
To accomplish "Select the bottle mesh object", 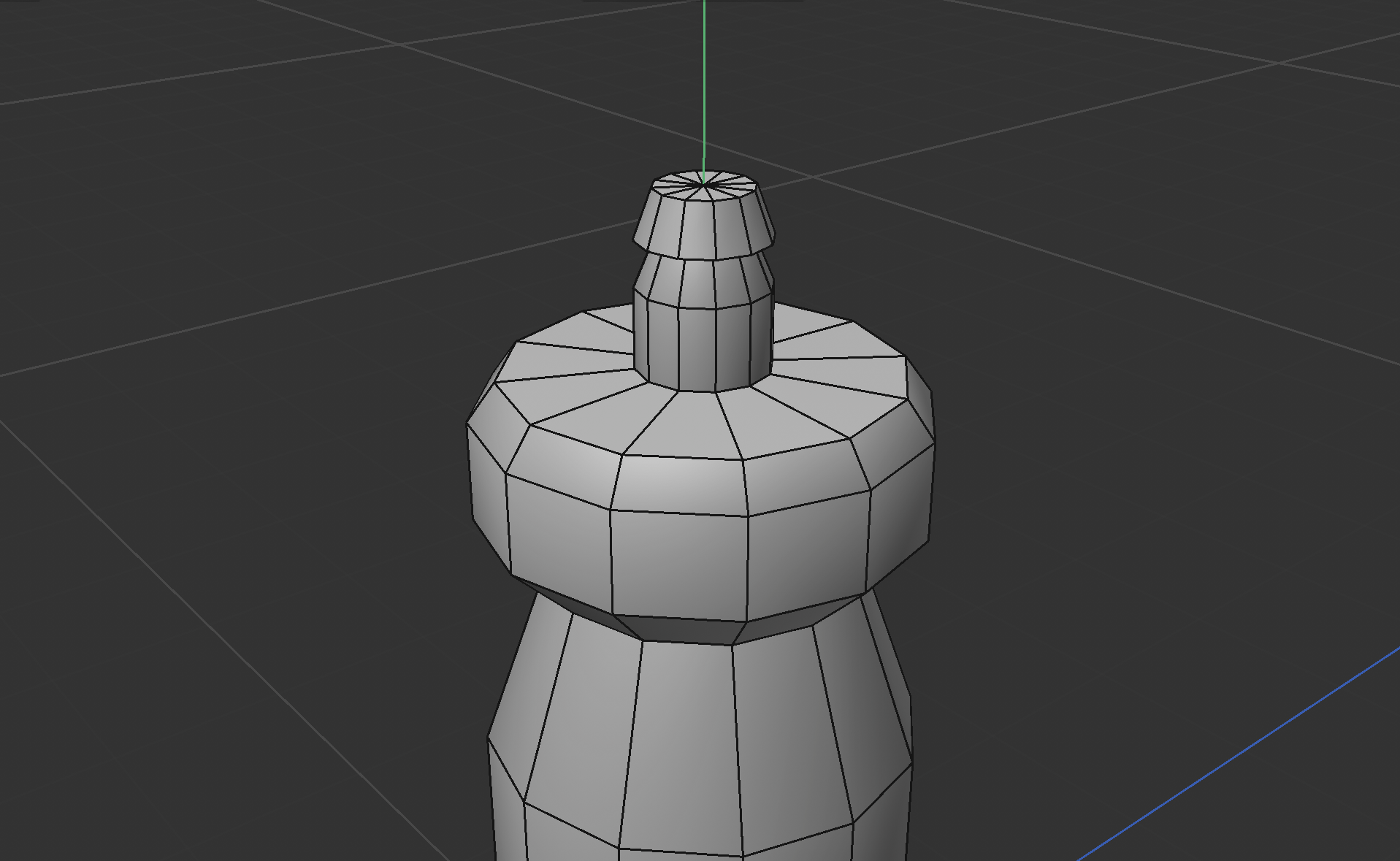I will [694, 730].
